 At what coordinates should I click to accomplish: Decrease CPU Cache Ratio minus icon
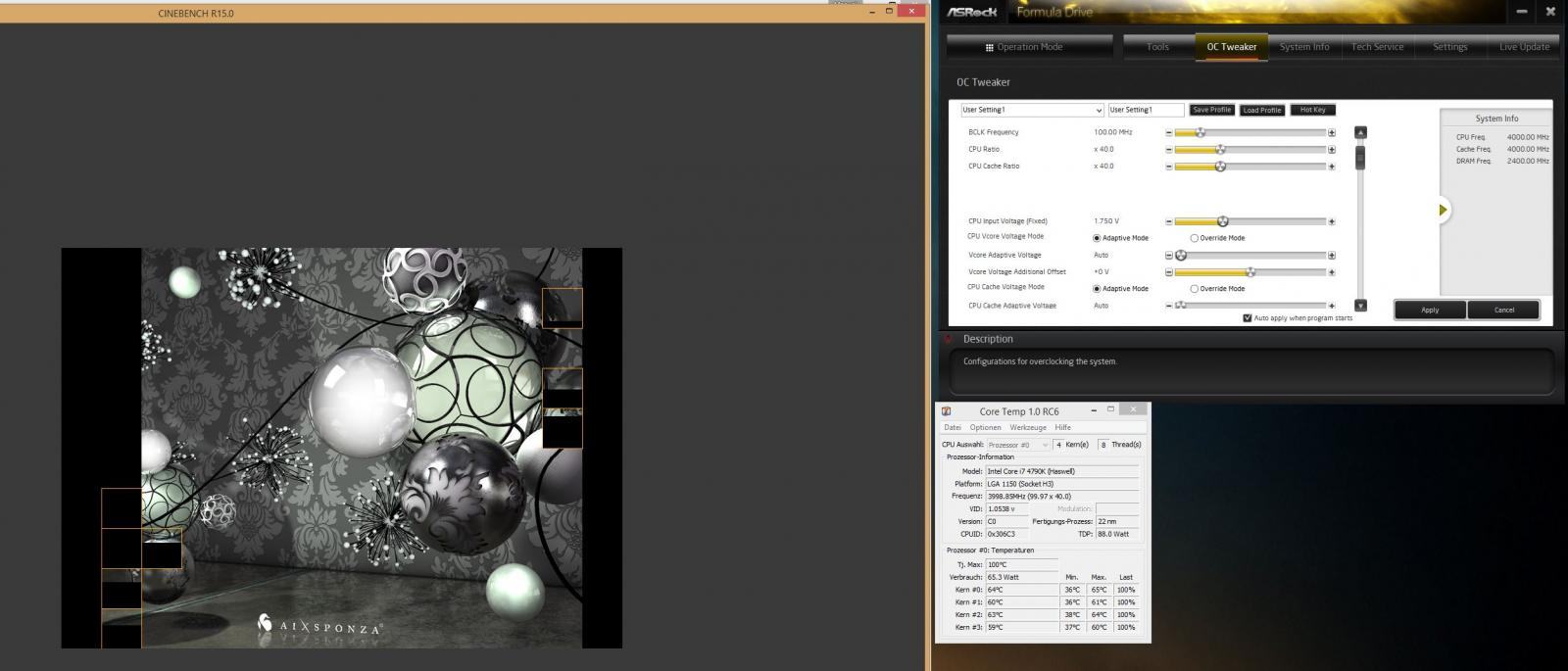pyautogui.click(x=1169, y=167)
